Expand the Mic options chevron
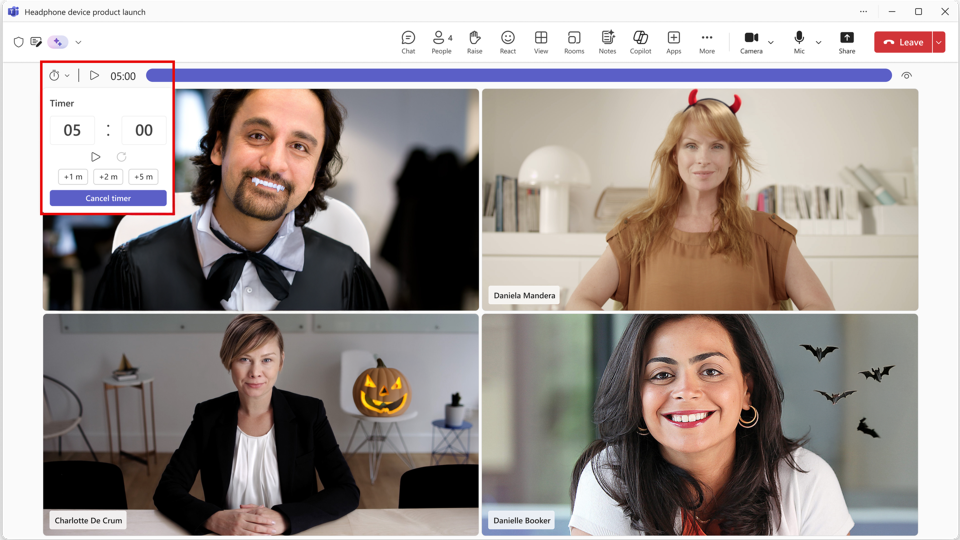Viewport: 960px width, 540px height. coord(819,42)
